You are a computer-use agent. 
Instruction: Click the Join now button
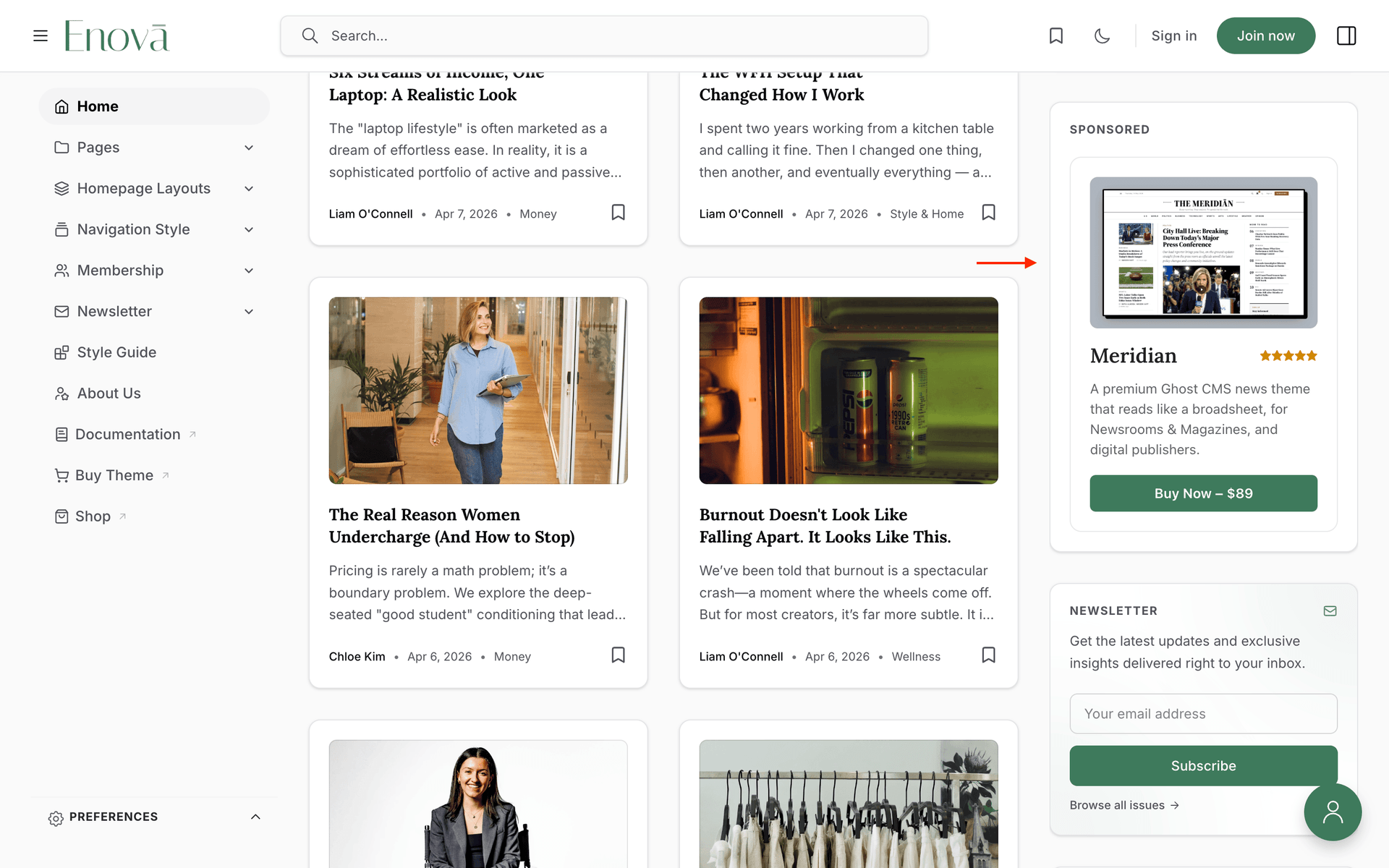(1265, 35)
